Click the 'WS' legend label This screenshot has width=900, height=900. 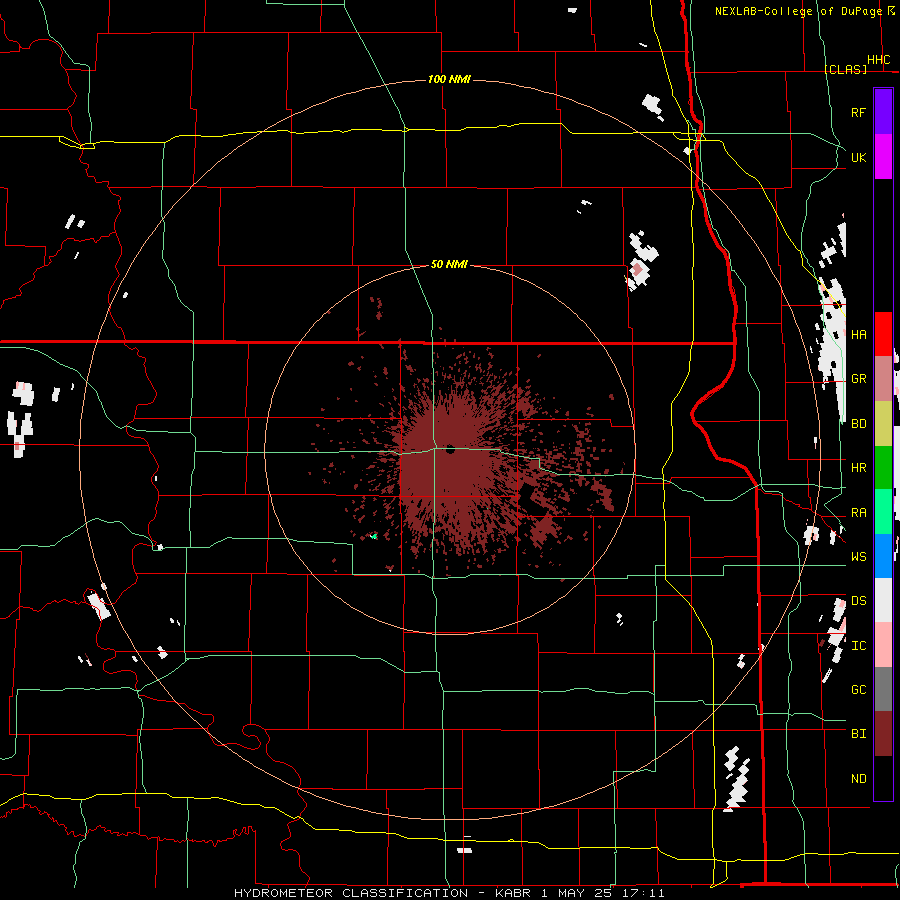(858, 556)
